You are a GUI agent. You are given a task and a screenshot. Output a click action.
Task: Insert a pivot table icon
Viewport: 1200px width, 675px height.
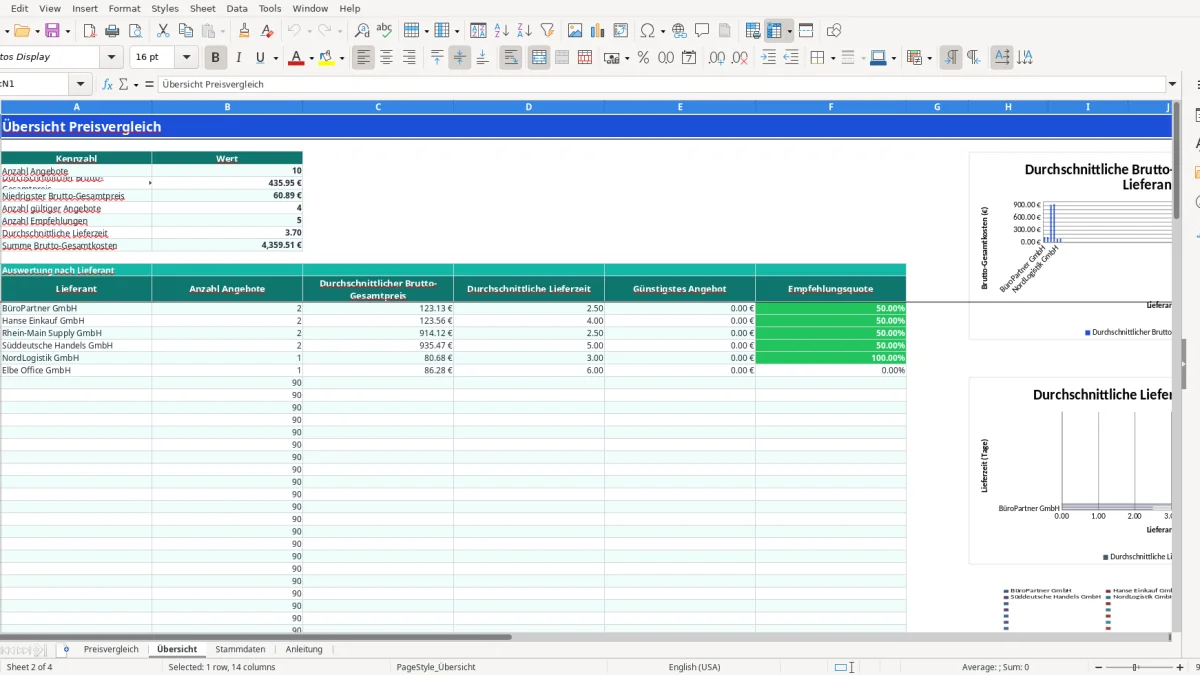click(621, 31)
